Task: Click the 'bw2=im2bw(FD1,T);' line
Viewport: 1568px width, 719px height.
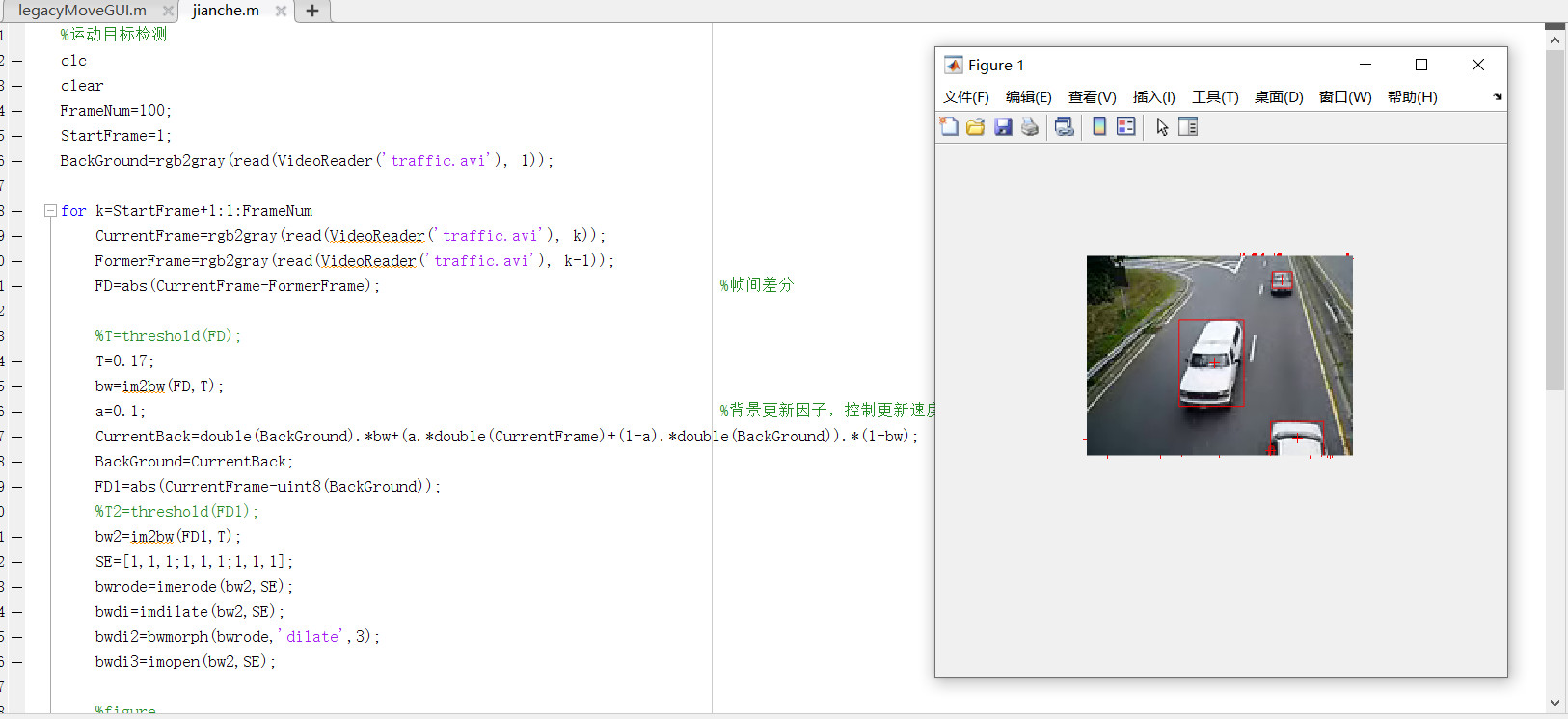Action: 168,537
